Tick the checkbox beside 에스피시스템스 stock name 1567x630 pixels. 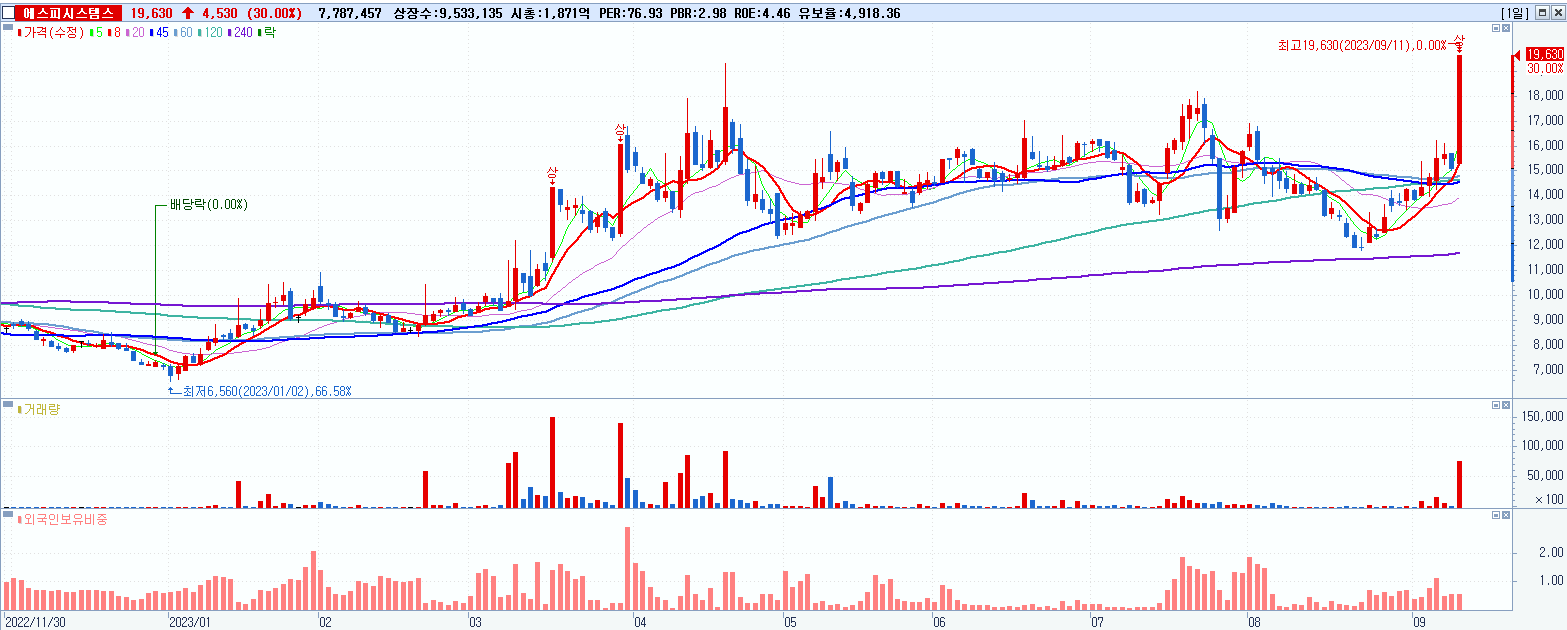click(x=10, y=13)
